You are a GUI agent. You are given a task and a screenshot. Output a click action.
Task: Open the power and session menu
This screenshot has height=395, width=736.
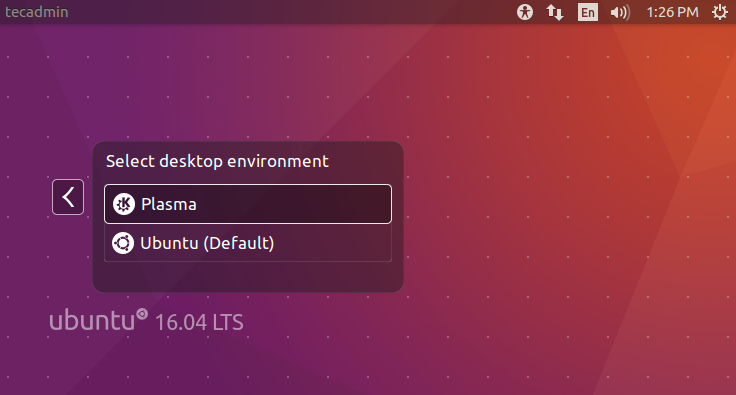coord(720,12)
